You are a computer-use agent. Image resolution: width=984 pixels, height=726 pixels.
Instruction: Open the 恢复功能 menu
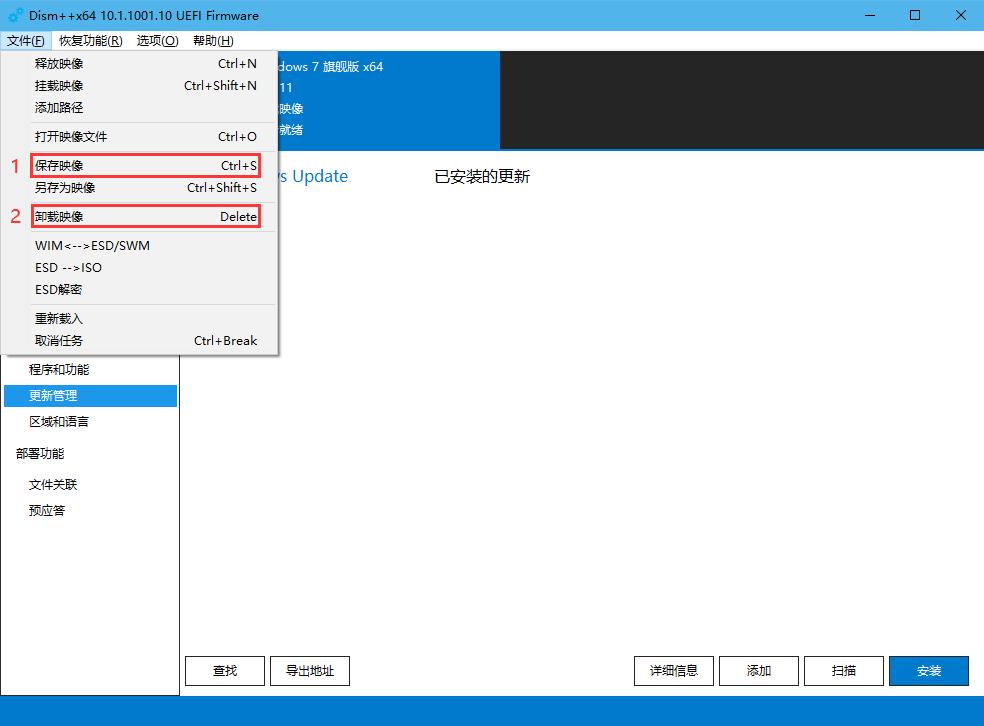pos(90,41)
